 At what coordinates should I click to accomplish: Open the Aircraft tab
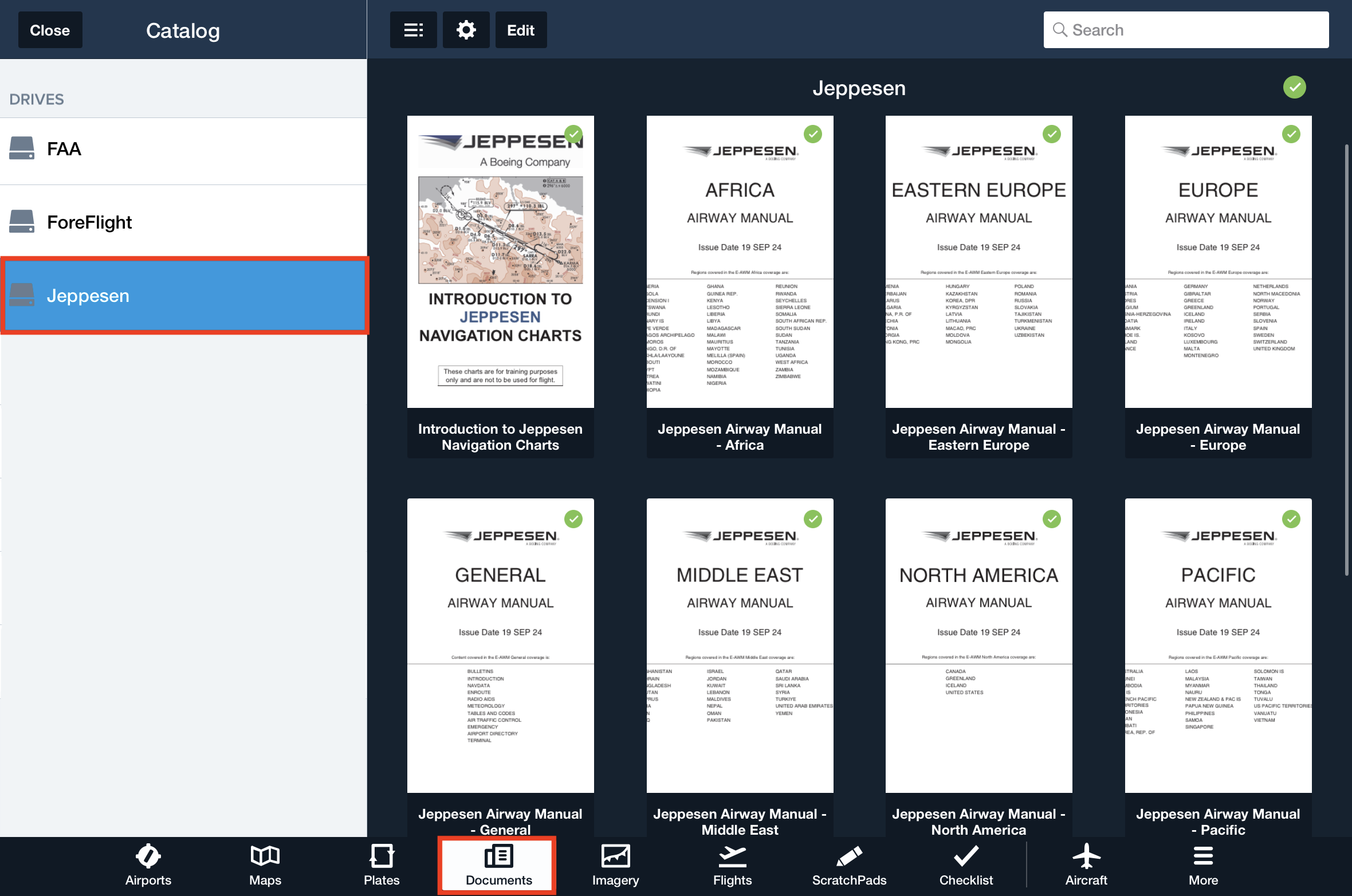[1086, 866]
